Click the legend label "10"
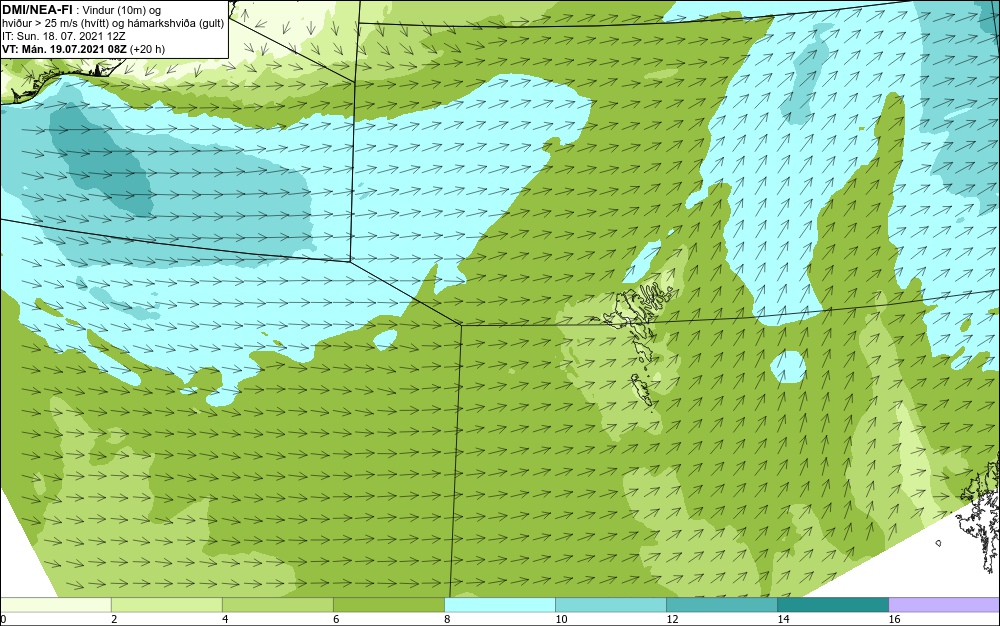The image size is (1000, 626). click(561, 619)
